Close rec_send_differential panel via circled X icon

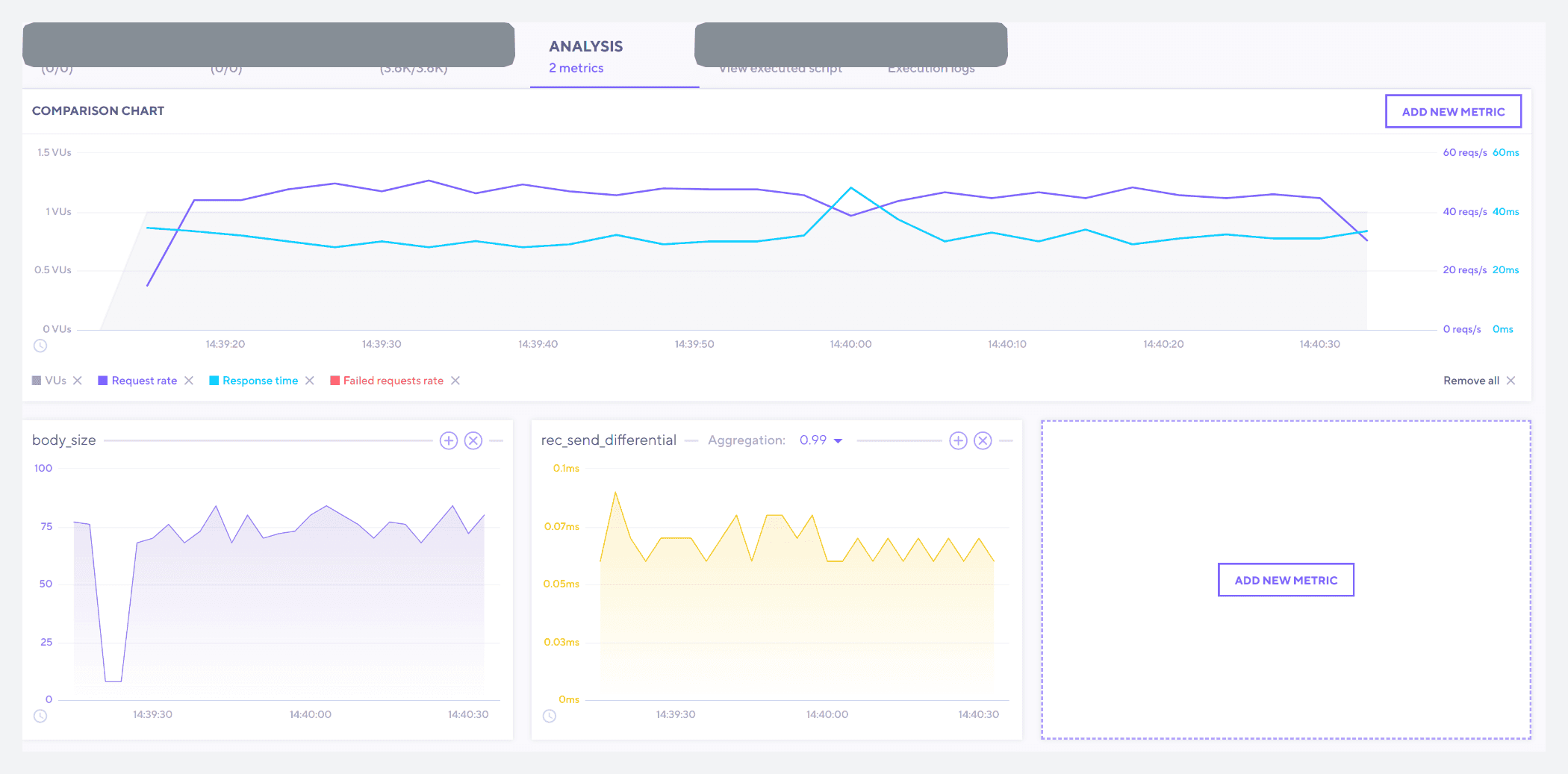pos(983,440)
